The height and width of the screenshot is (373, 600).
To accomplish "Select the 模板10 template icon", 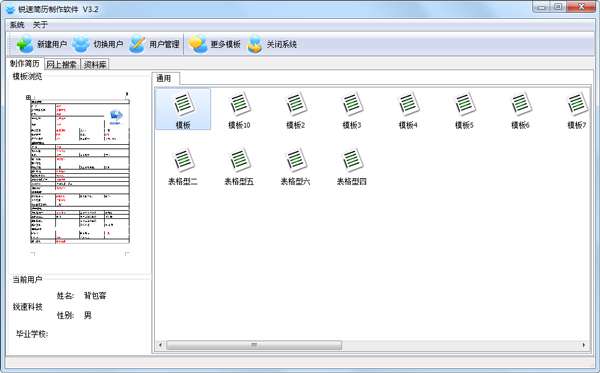I will click(x=239, y=104).
